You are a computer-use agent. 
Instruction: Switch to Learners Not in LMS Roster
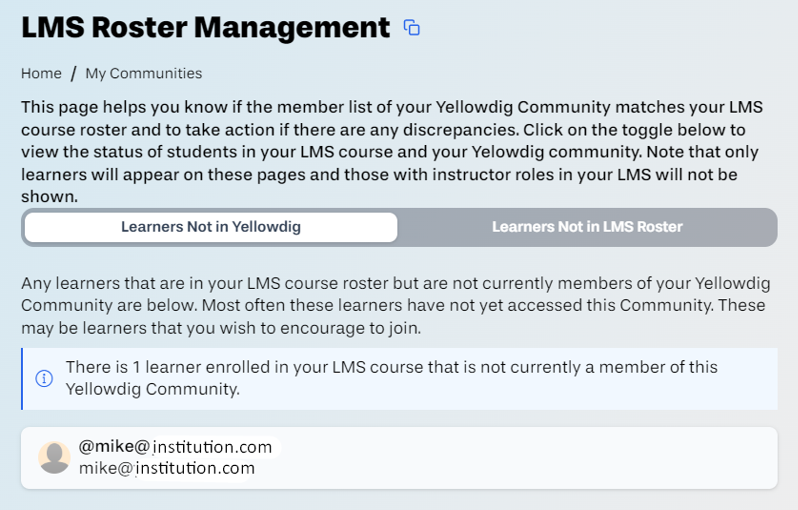(x=587, y=227)
